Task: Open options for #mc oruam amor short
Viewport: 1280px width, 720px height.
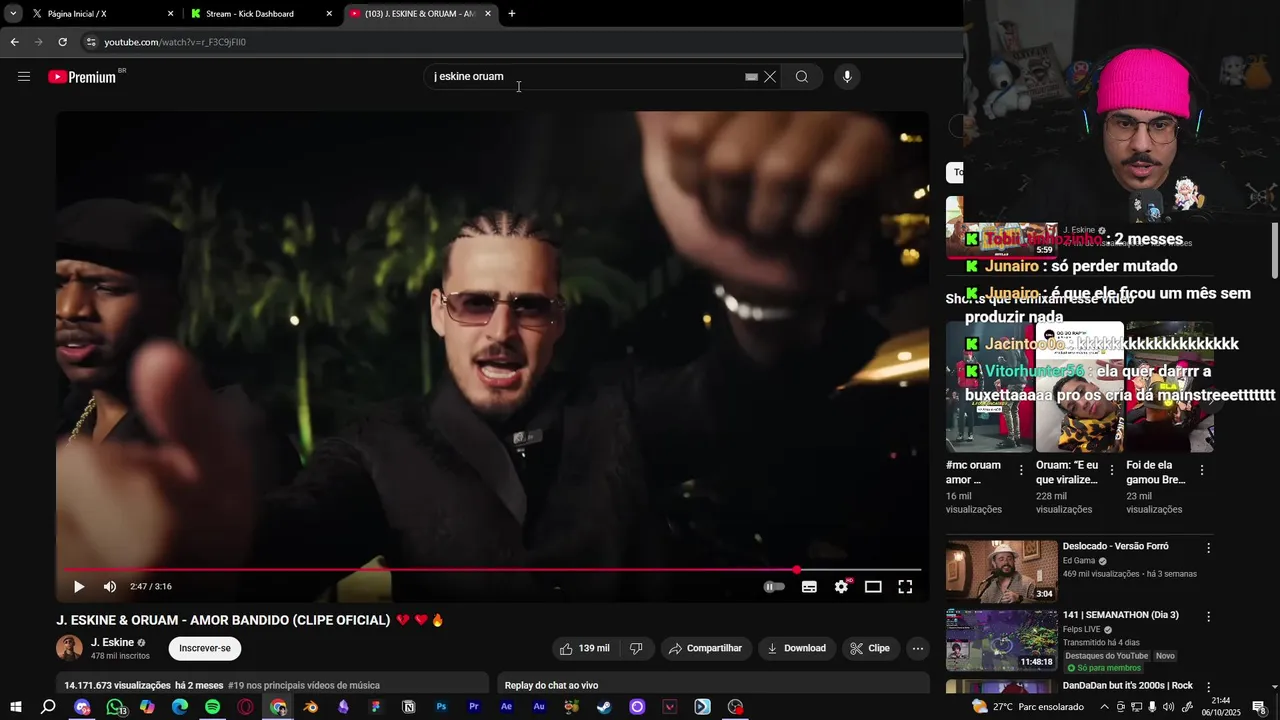Action: (x=1021, y=470)
